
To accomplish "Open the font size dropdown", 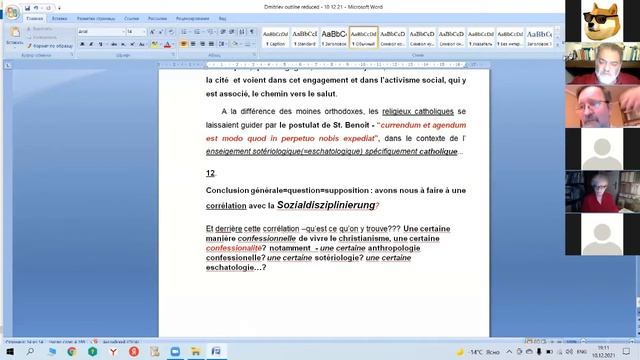I will point(144,31).
